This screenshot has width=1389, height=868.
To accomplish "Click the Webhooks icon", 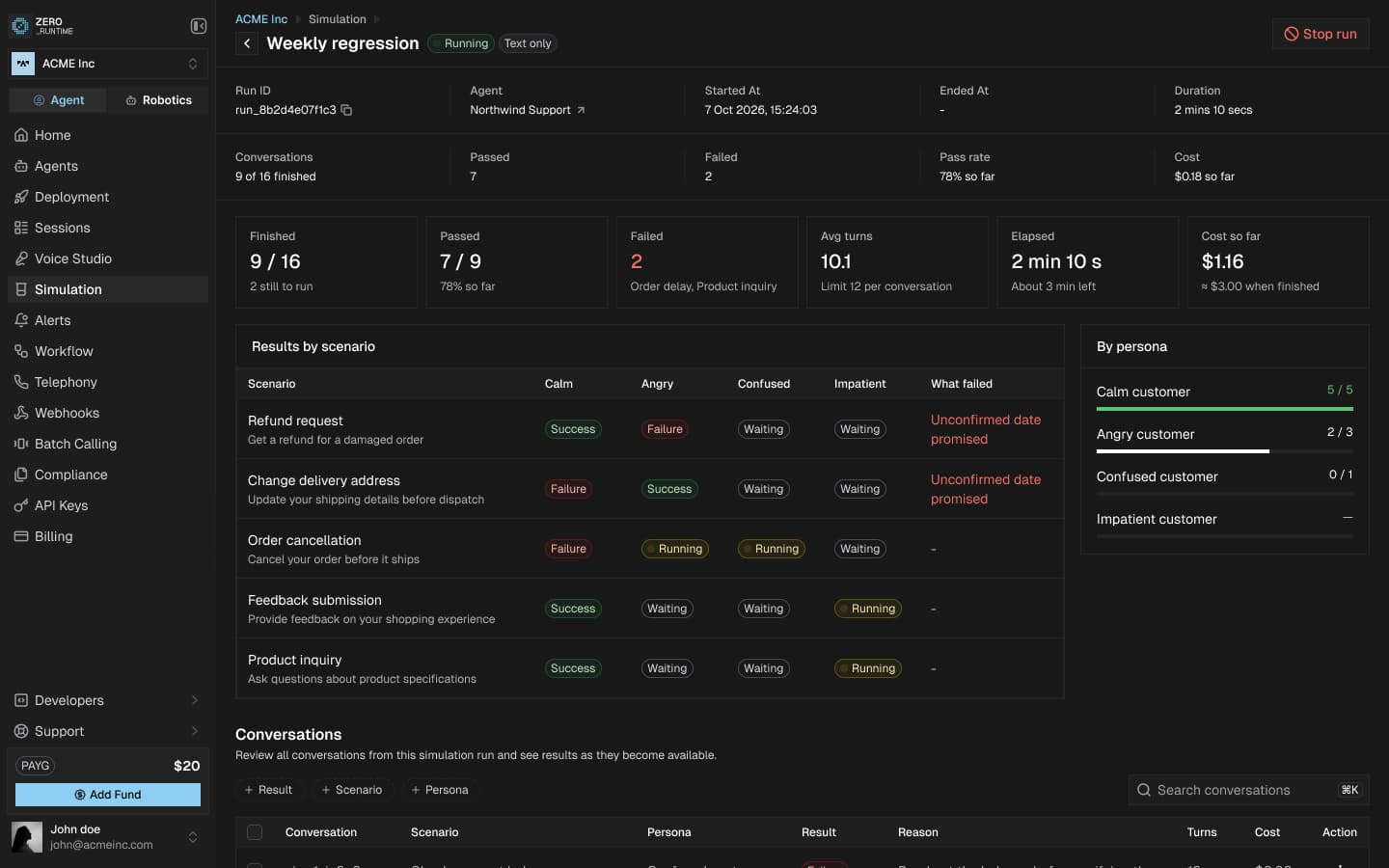I will click(21, 413).
